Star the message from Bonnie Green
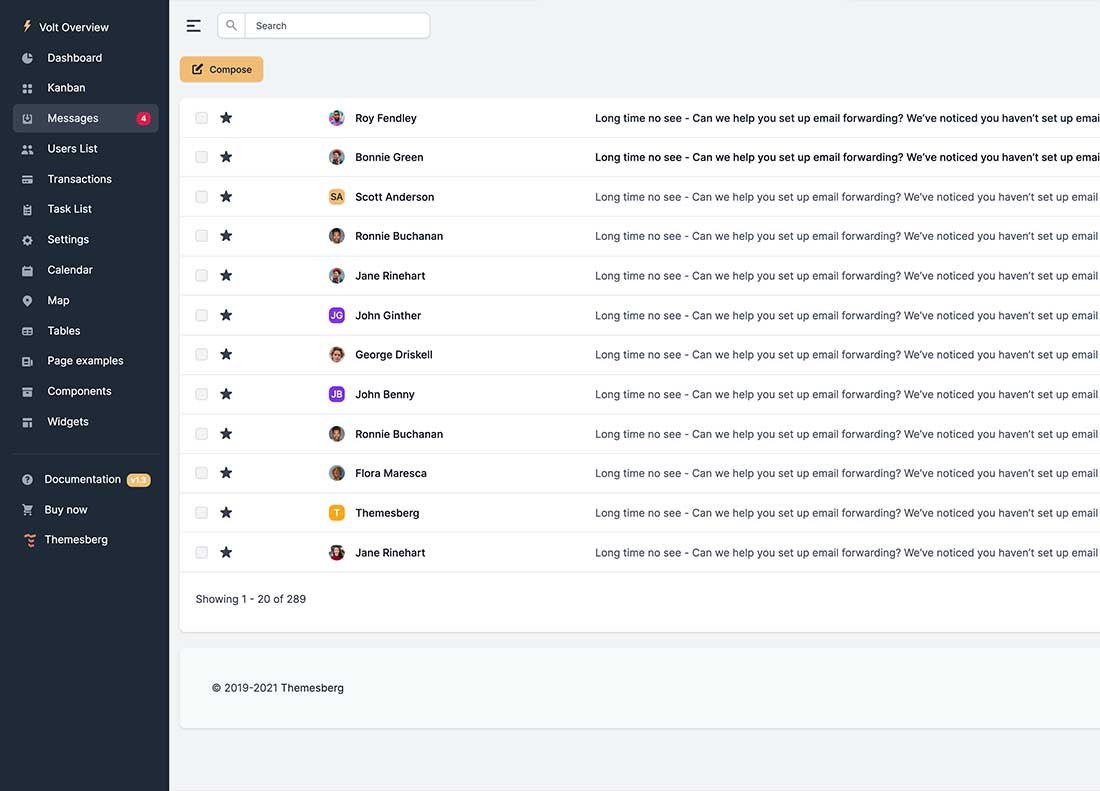The width and height of the screenshot is (1100, 791). [x=226, y=156]
